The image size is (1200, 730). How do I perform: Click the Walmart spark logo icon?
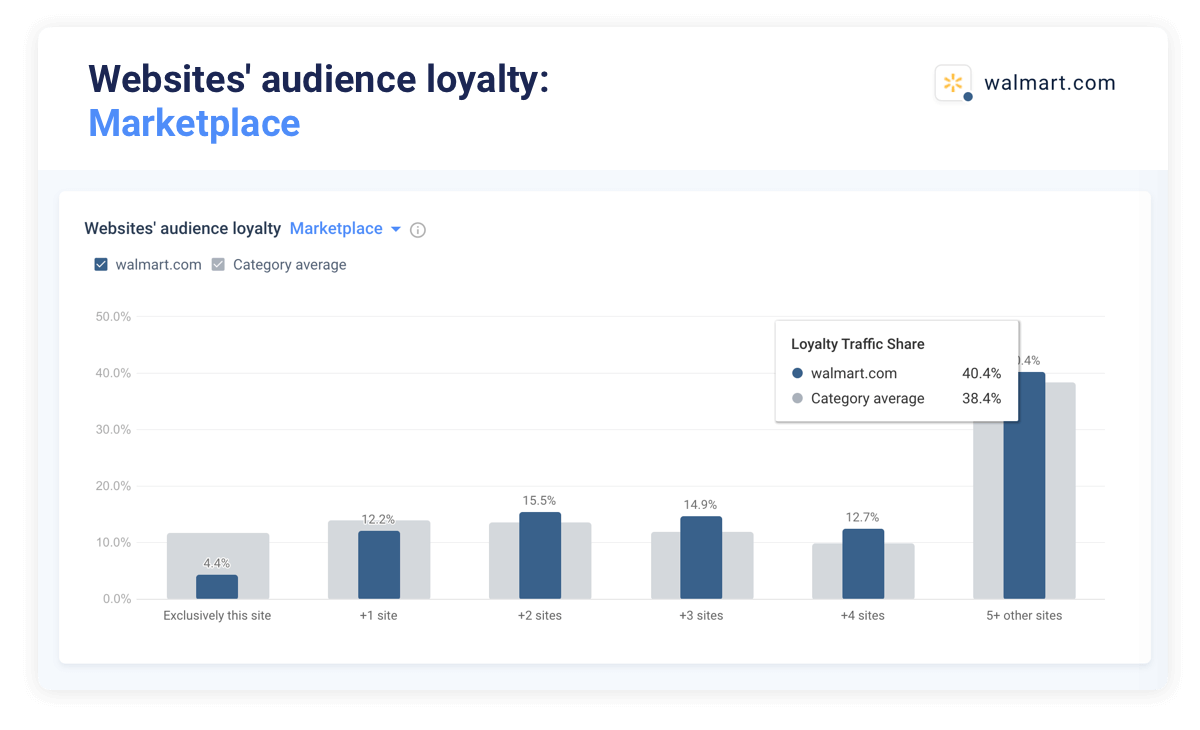953,83
